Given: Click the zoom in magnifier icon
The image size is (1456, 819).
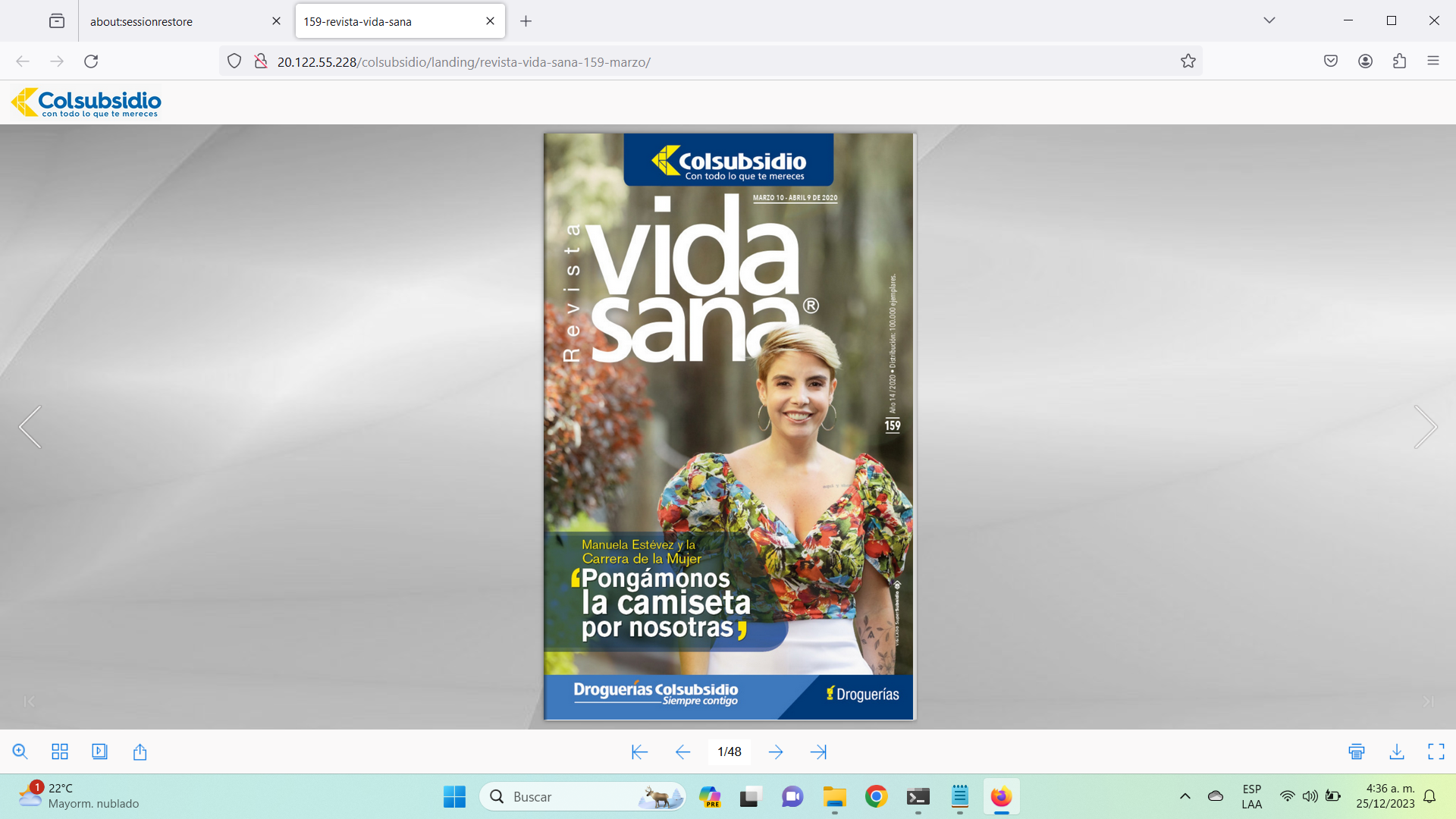Looking at the screenshot, I should point(20,752).
